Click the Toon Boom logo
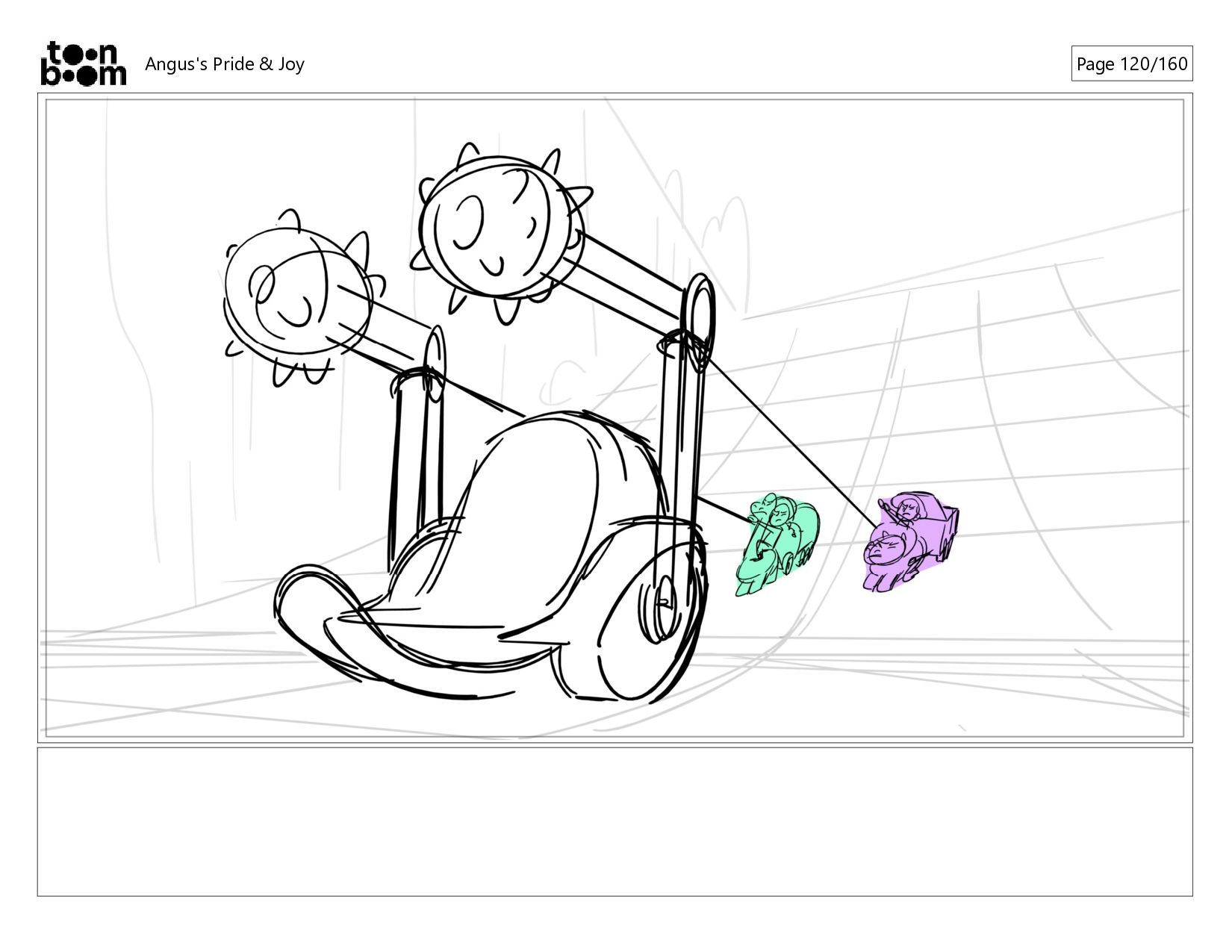 83,63
